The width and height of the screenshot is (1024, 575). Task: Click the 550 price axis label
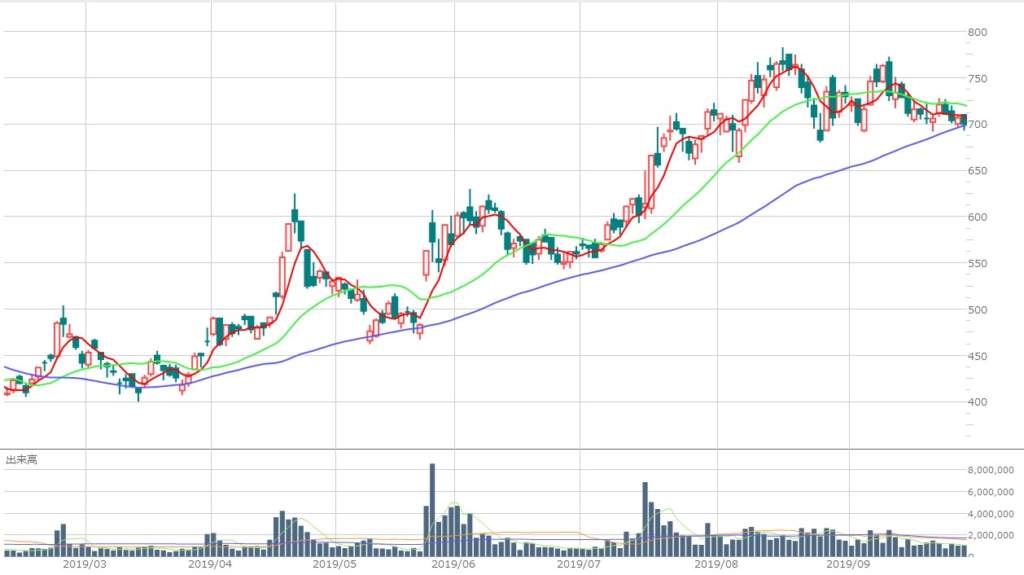pos(977,263)
